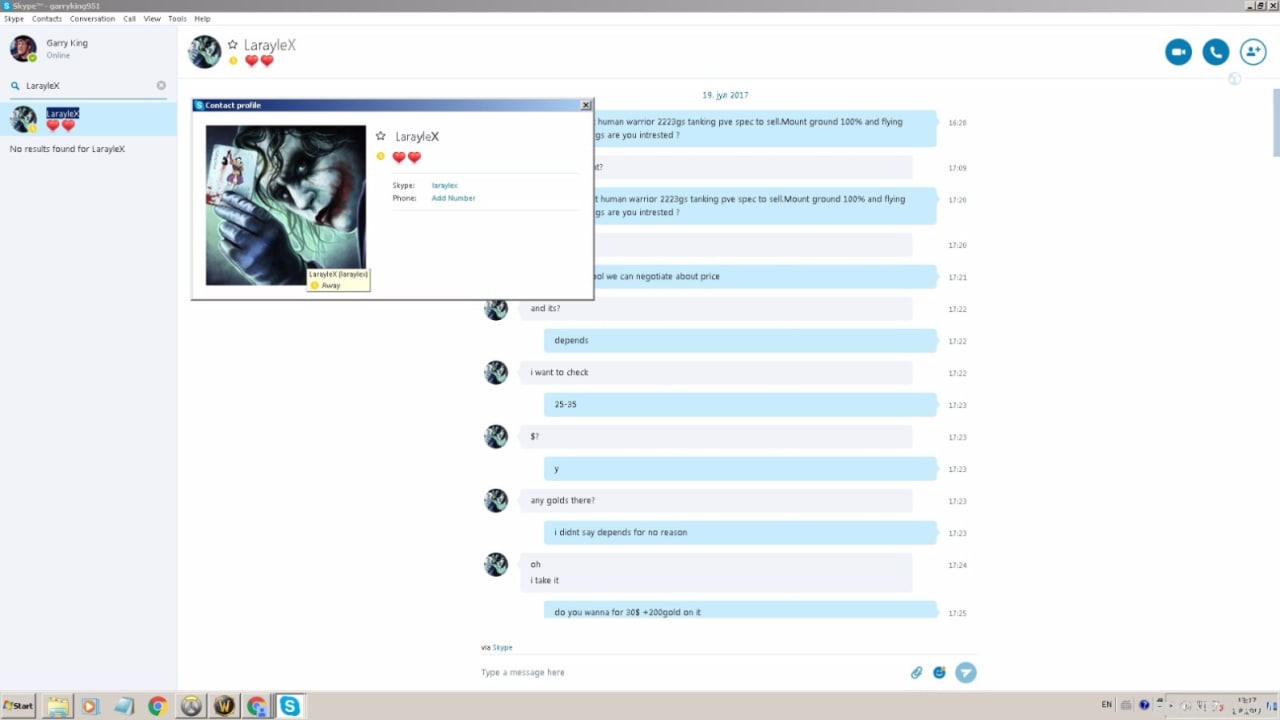This screenshot has width=1280, height=720.
Task: Start a voice call with LarayleX
Action: 1215,52
